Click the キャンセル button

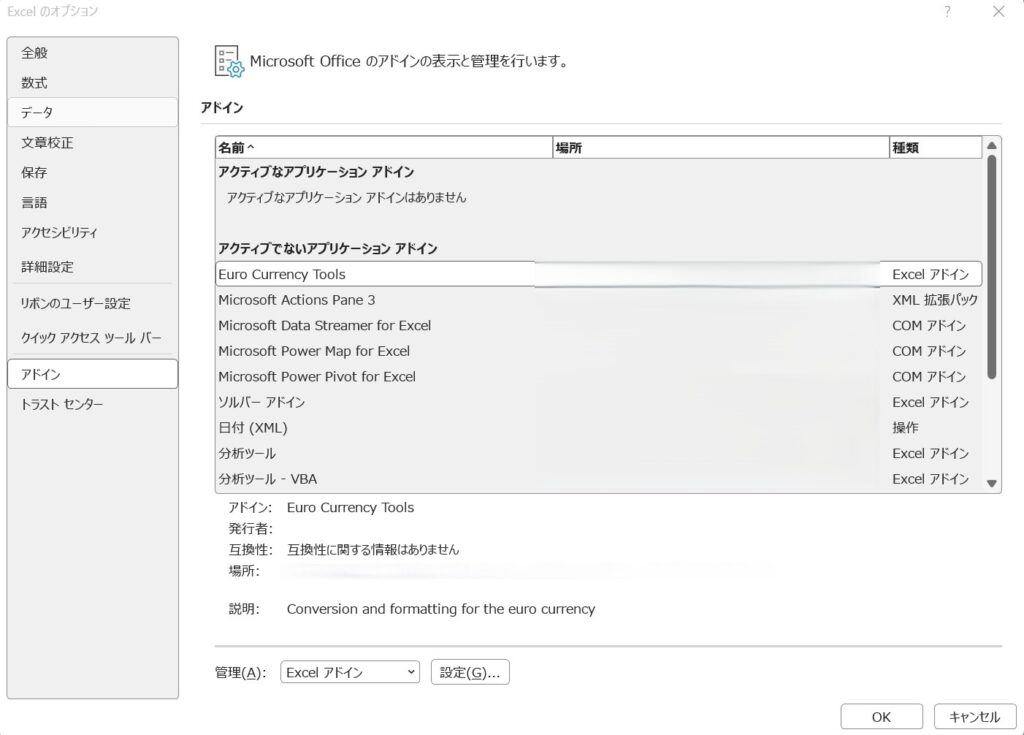pyautogui.click(x=973, y=717)
